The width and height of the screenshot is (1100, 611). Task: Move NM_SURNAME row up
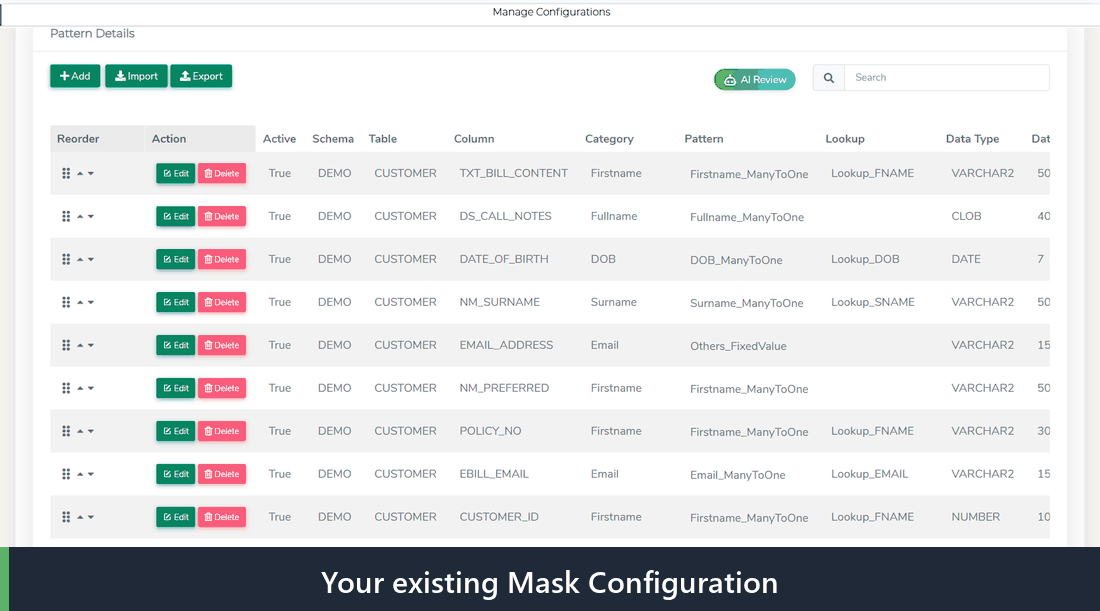(80, 302)
